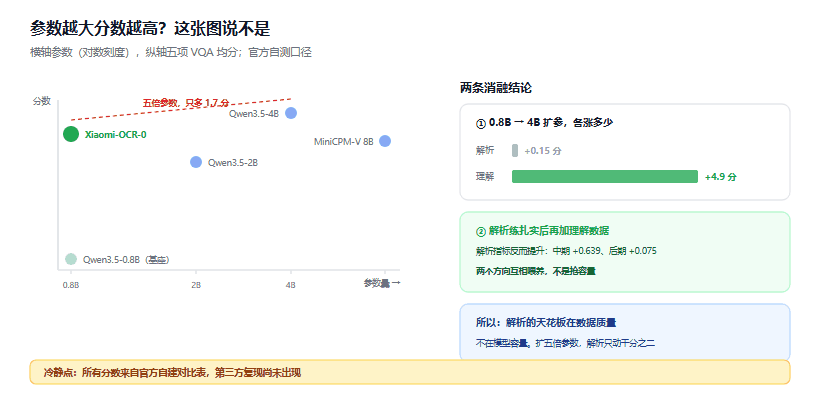Click the main title 参数越大分数越高
Viewport: 820px width, 396px height.
(150, 29)
